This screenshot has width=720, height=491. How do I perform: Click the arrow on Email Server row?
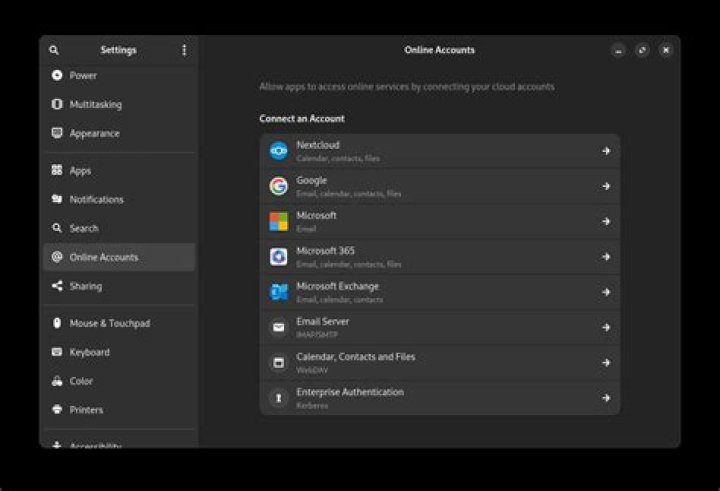click(606, 327)
